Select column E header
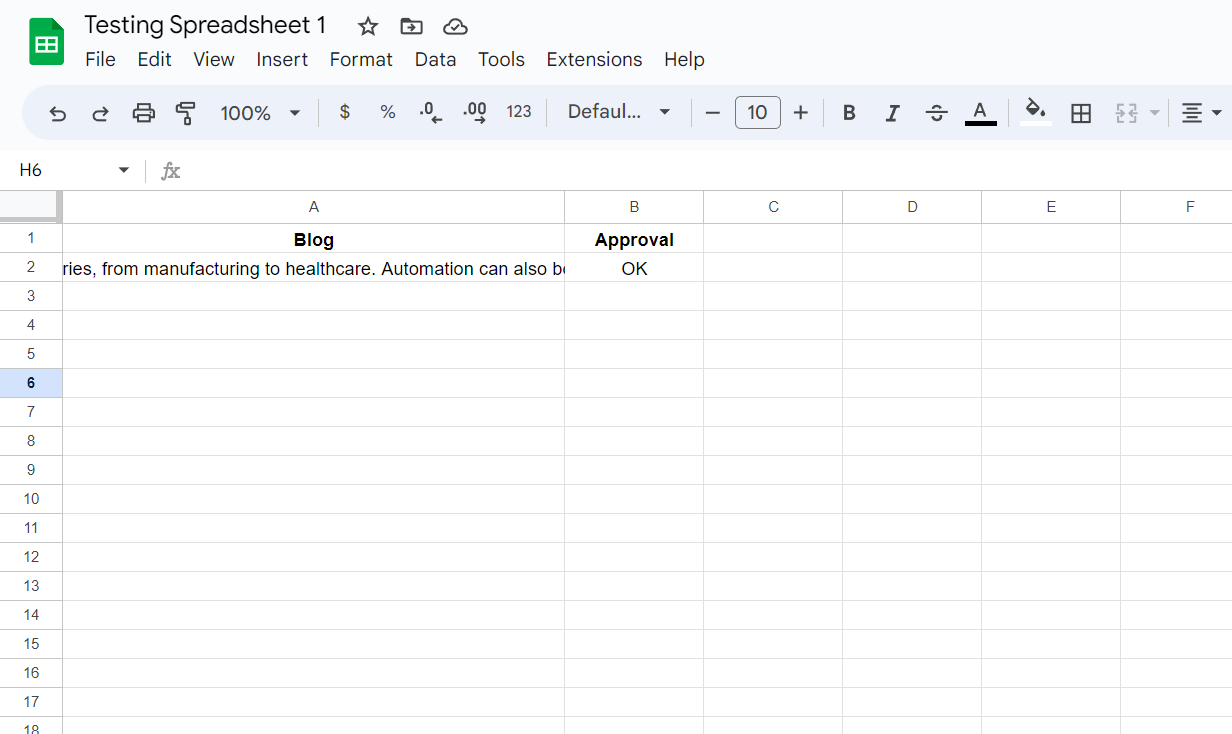The image size is (1232, 734). (1051, 207)
